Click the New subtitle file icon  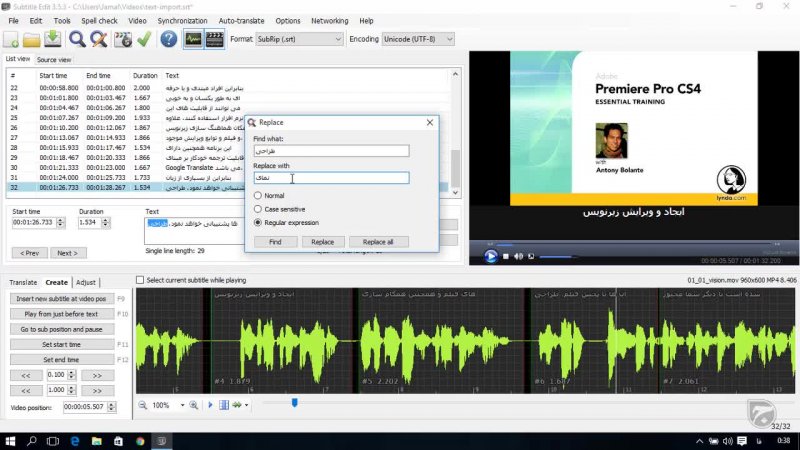(x=12, y=39)
